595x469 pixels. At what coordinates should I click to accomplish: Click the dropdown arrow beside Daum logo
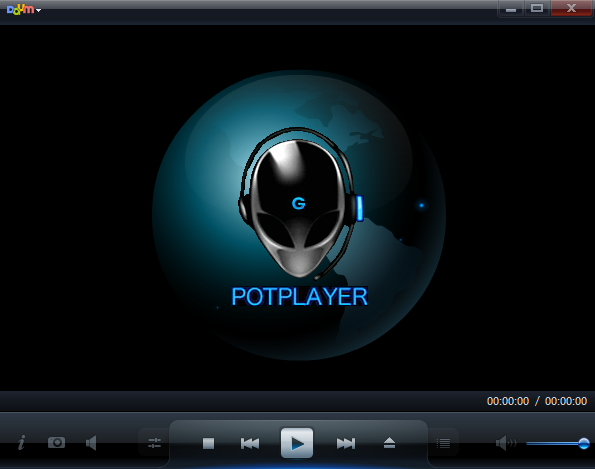pos(38,11)
